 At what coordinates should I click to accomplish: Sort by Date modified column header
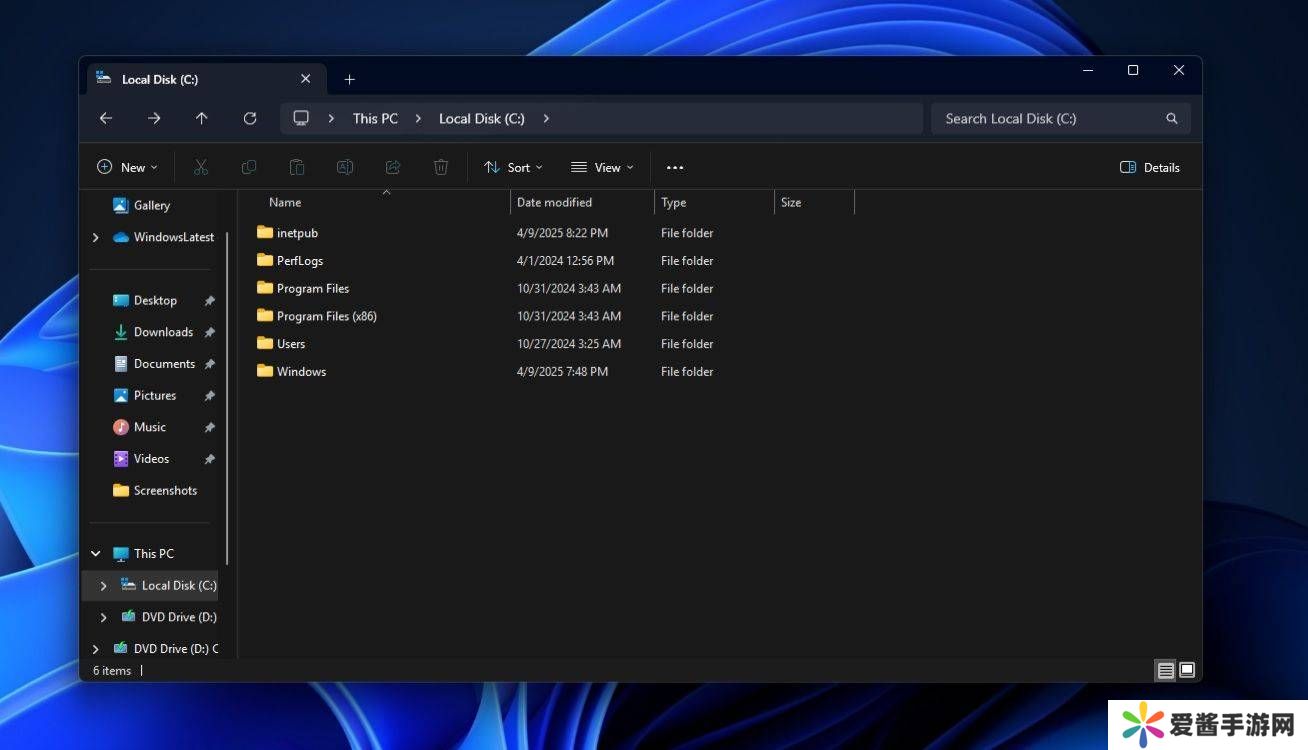click(555, 202)
